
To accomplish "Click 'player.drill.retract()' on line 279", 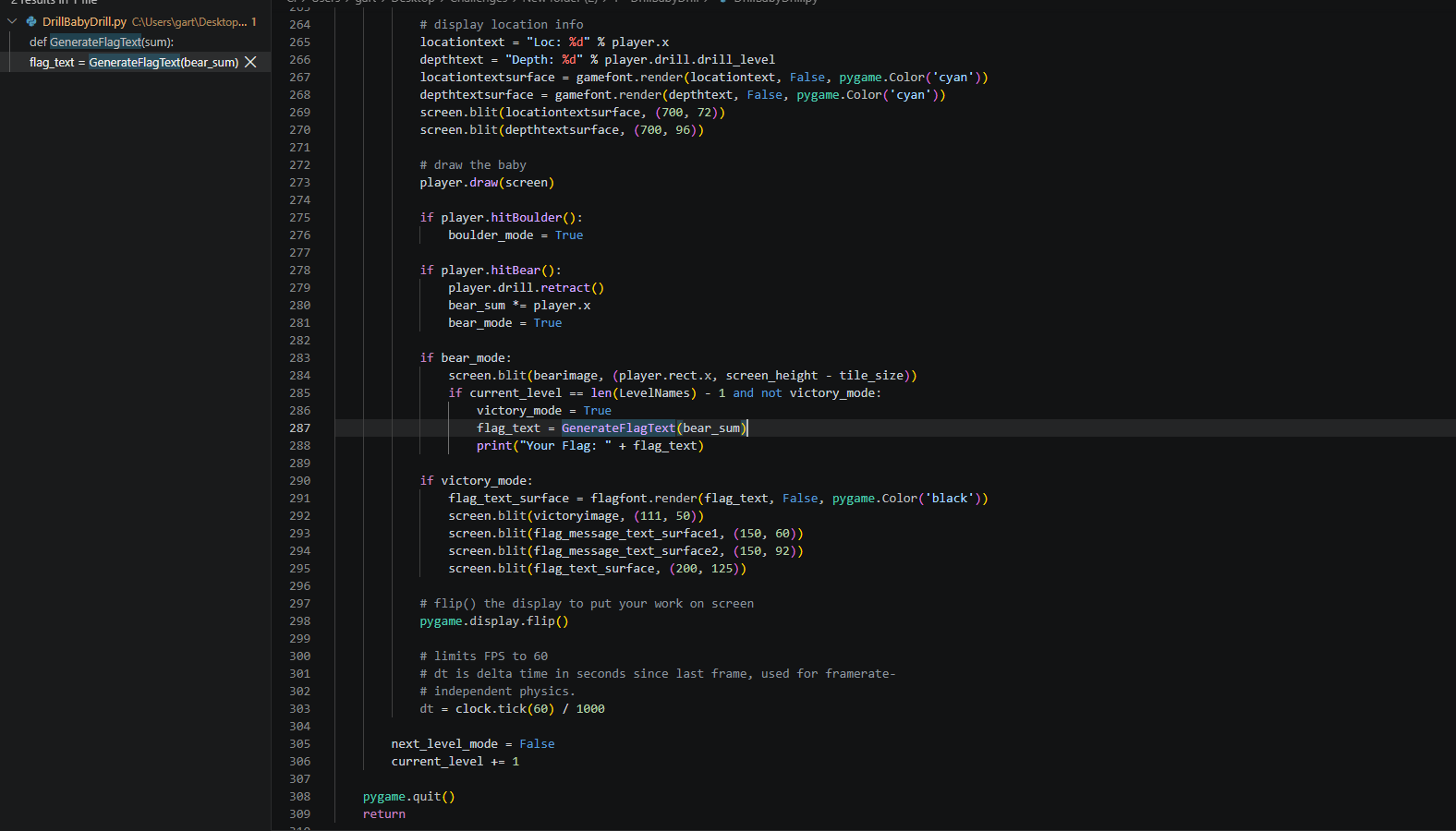I will [x=527, y=287].
